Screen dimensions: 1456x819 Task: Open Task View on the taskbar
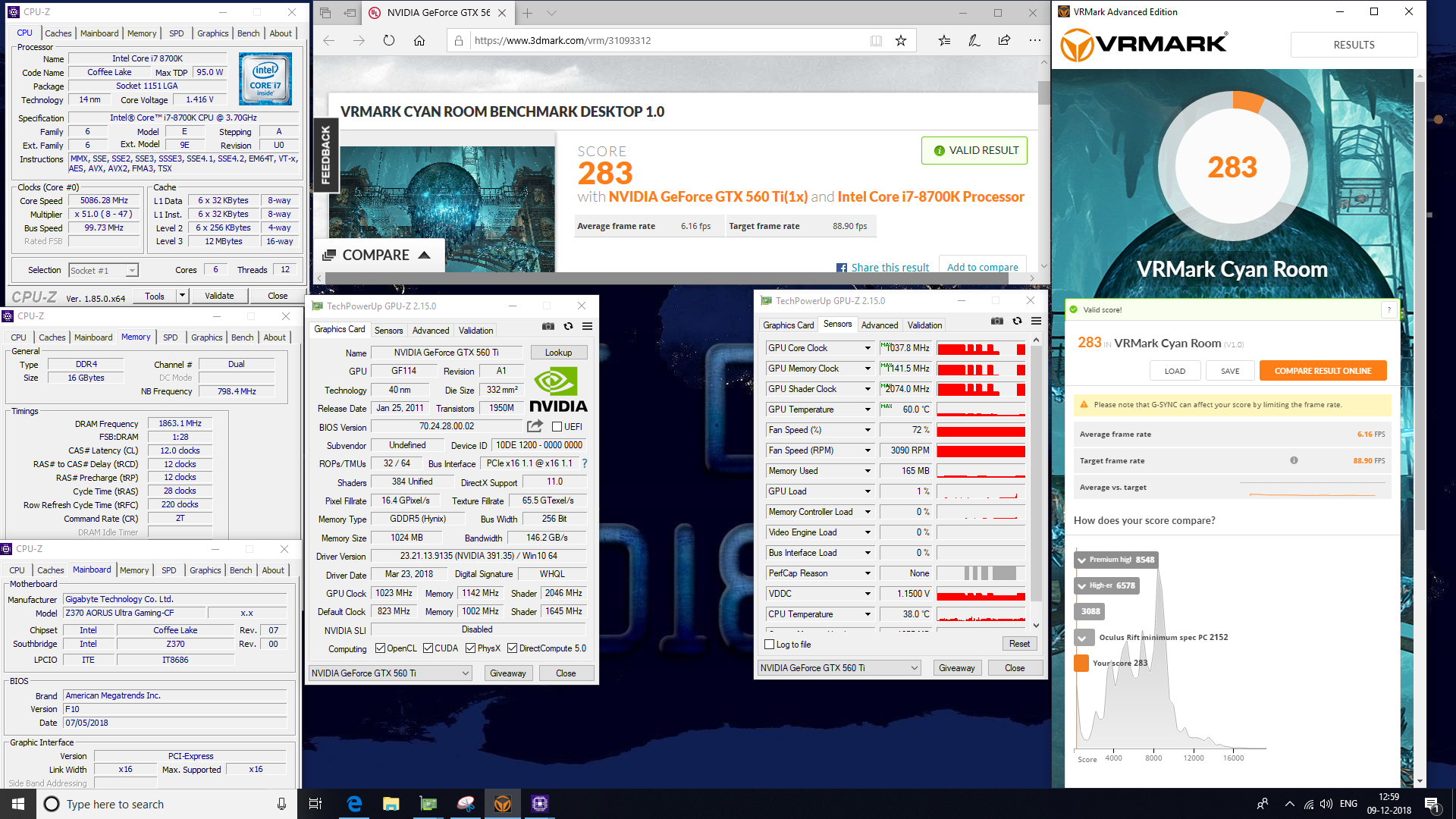(315, 804)
